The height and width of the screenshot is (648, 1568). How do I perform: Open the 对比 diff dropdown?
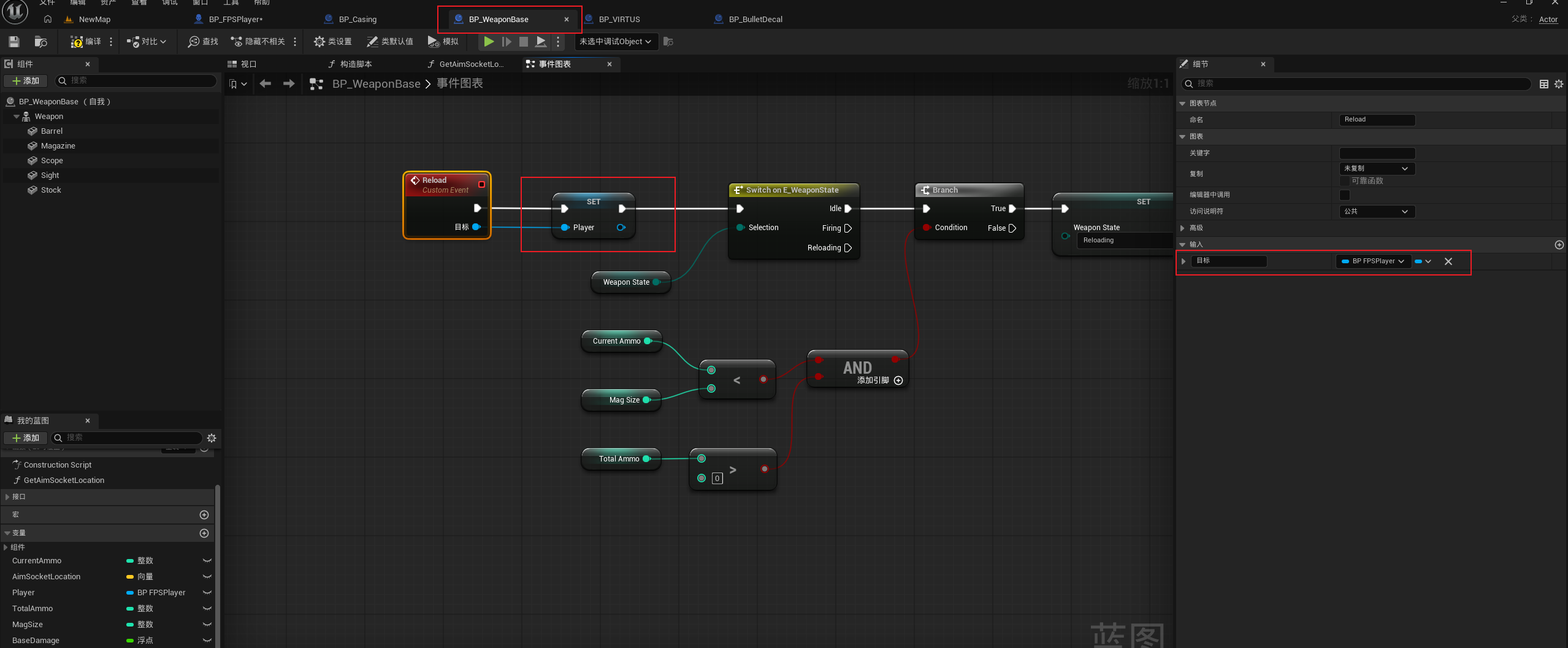coord(147,42)
